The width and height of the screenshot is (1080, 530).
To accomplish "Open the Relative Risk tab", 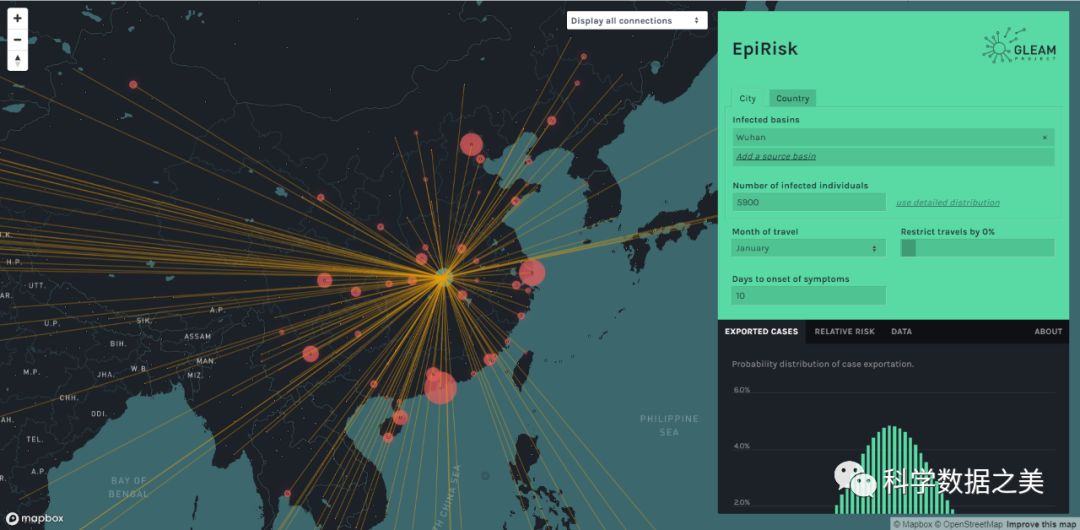I will pyautogui.click(x=844, y=332).
